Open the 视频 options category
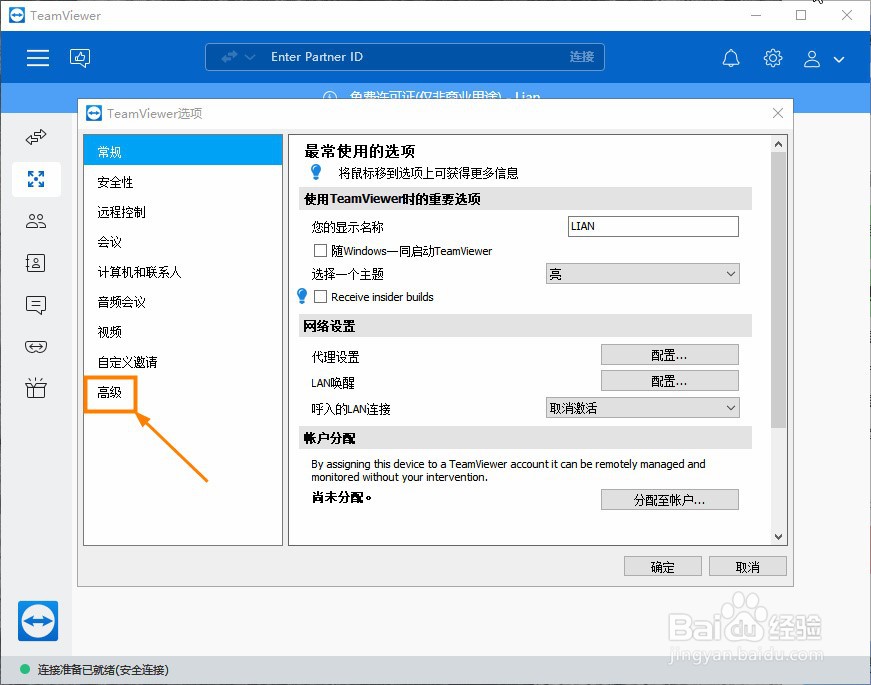This screenshot has height=685, width=871. click(x=183, y=332)
